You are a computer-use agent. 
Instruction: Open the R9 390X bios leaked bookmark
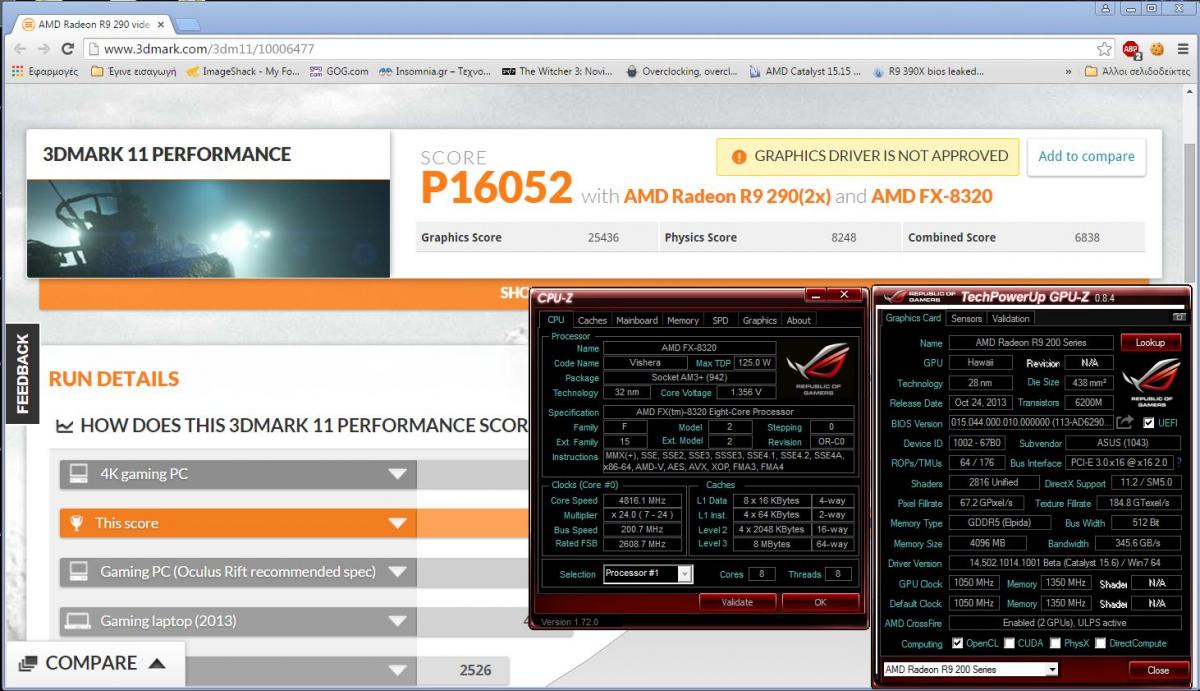[x=928, y=71]
